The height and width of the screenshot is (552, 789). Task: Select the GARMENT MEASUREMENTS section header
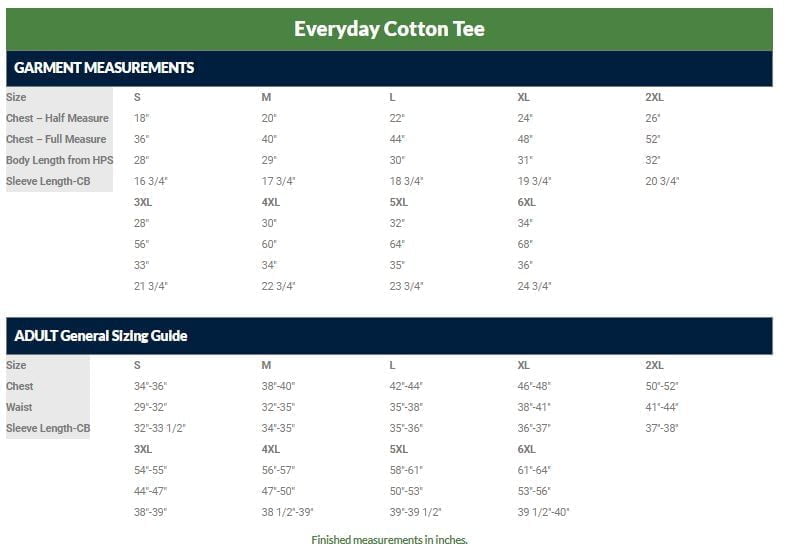click(104, 68)
